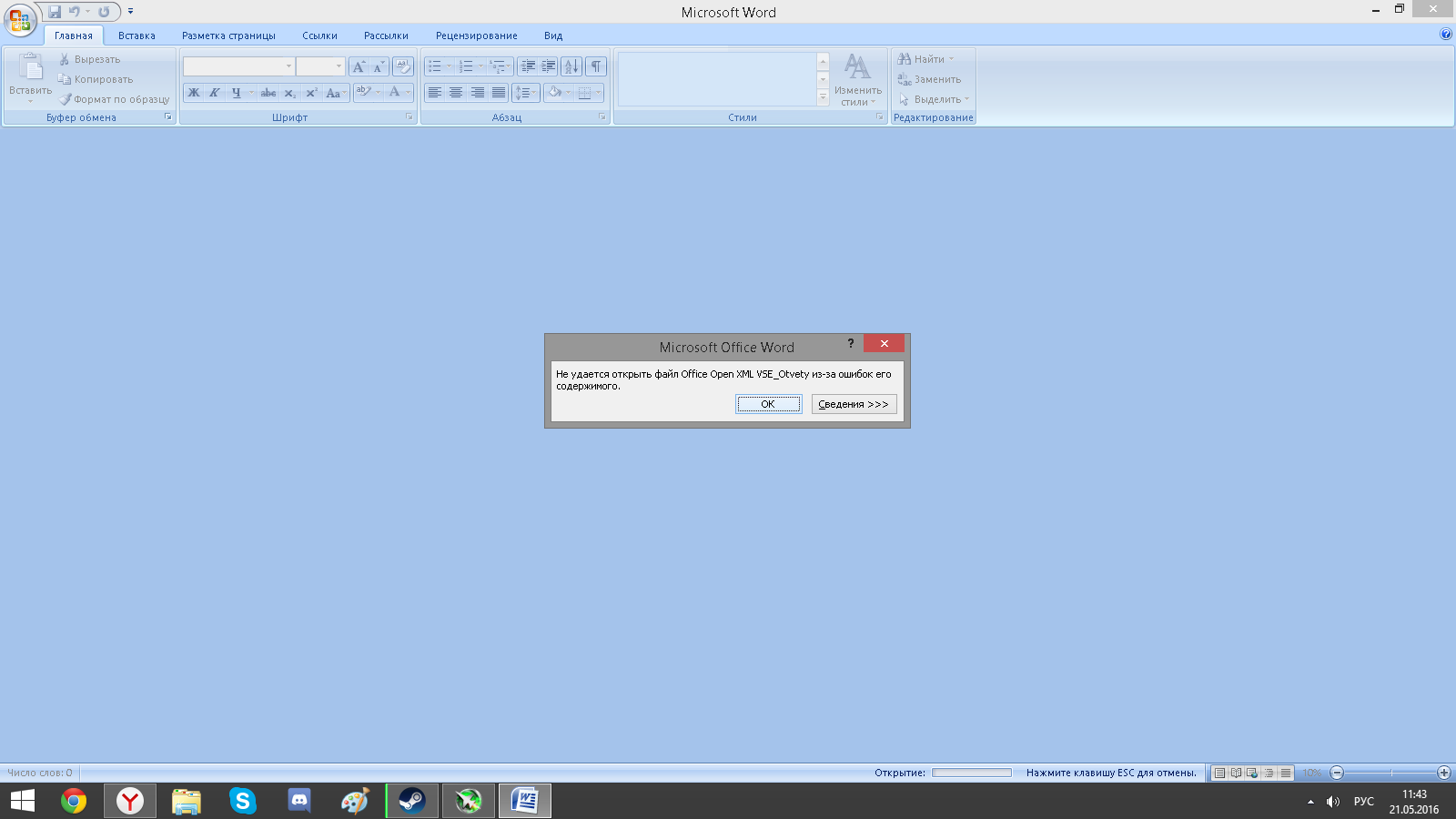
Task: Click the increase indent icon
Action: coord(549,66)
